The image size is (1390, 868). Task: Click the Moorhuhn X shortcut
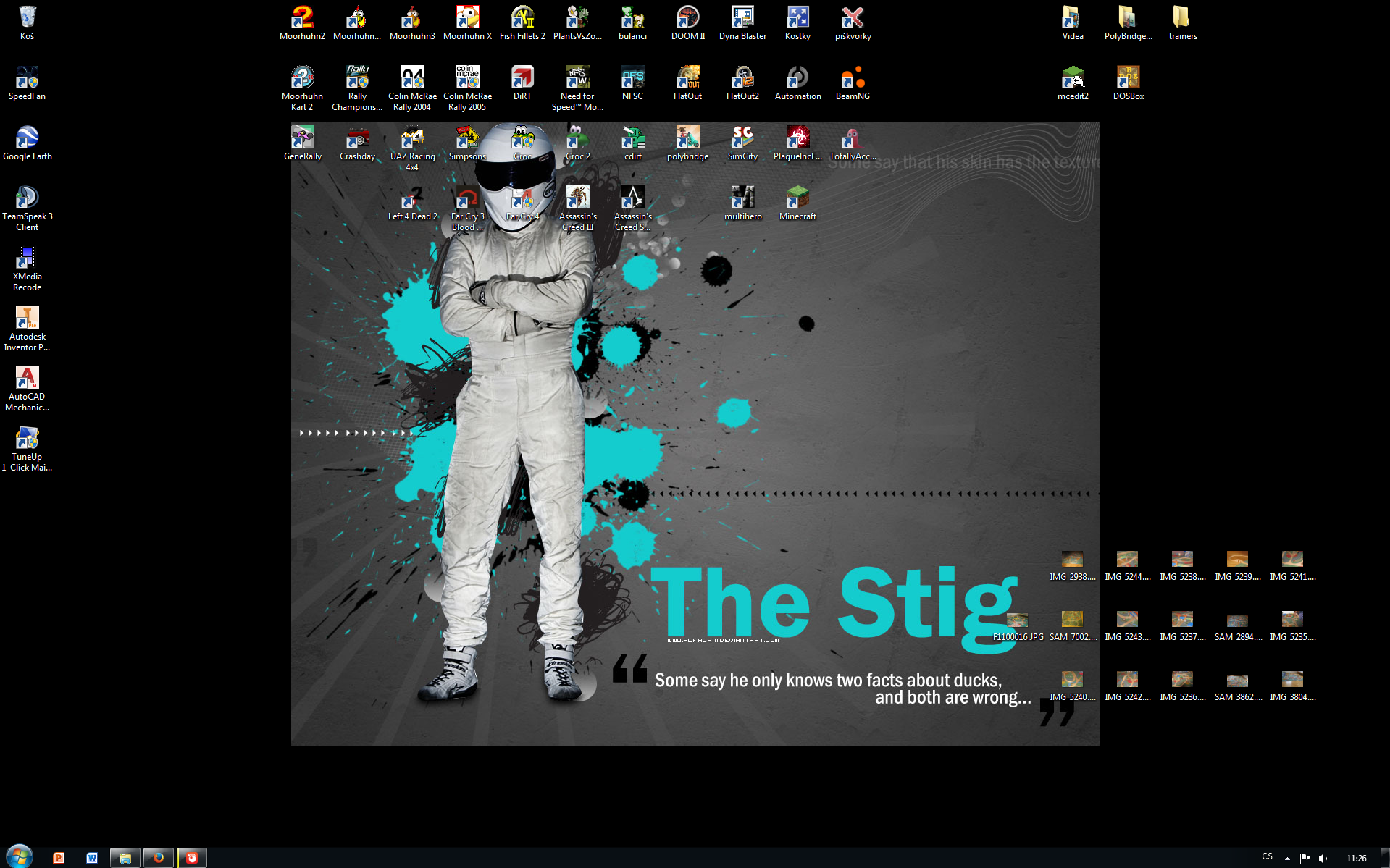tap(467, 23)
